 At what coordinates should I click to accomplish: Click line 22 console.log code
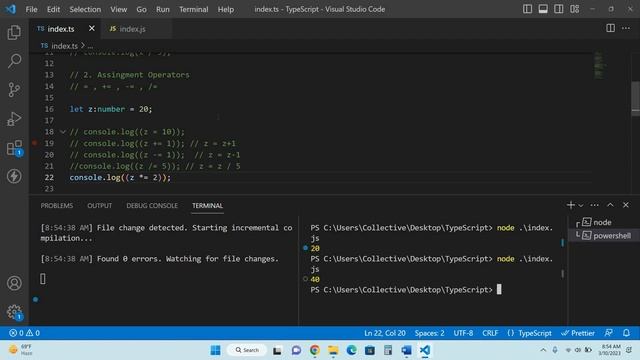(x=120, y=178)
